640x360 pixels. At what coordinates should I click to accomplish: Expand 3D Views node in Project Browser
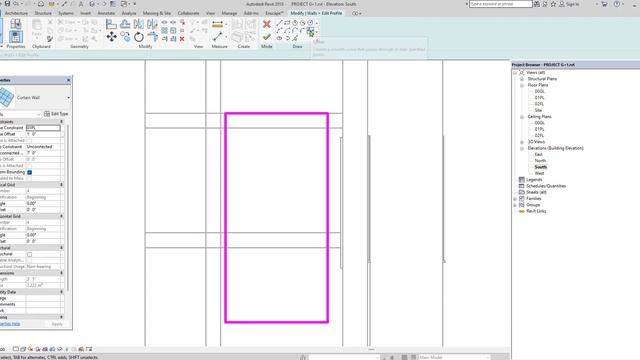(522, 142)
